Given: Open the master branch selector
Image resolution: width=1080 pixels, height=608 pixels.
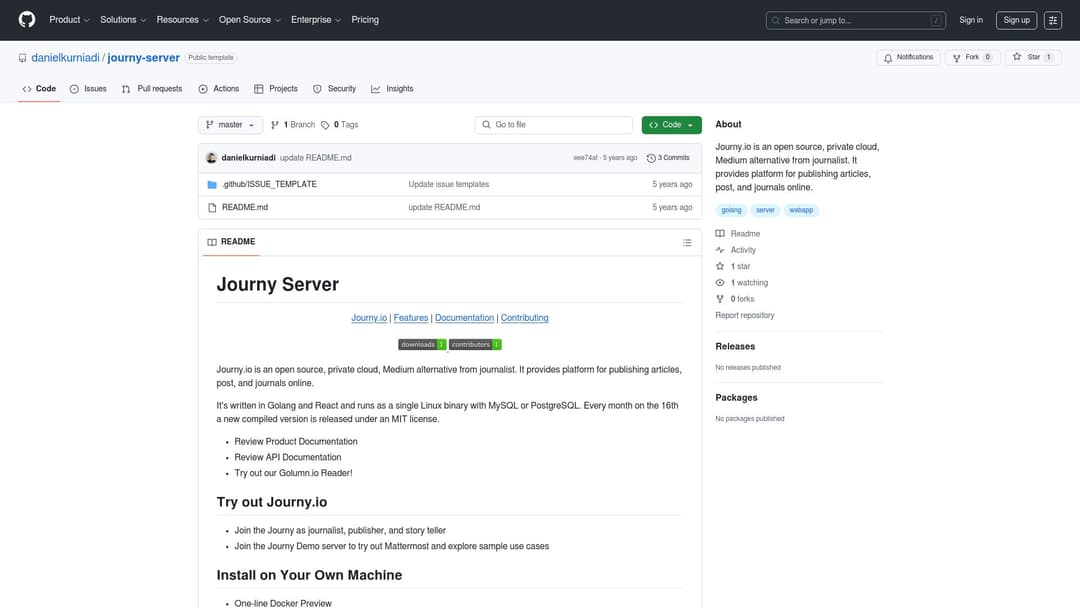Looking at the screenshot, I should tap(231, 125).
